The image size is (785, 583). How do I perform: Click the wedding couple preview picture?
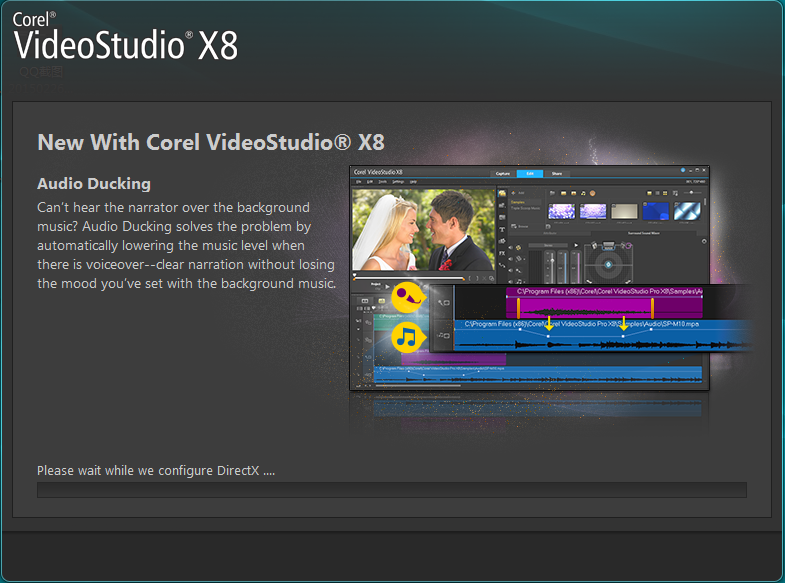pos(423,229)
